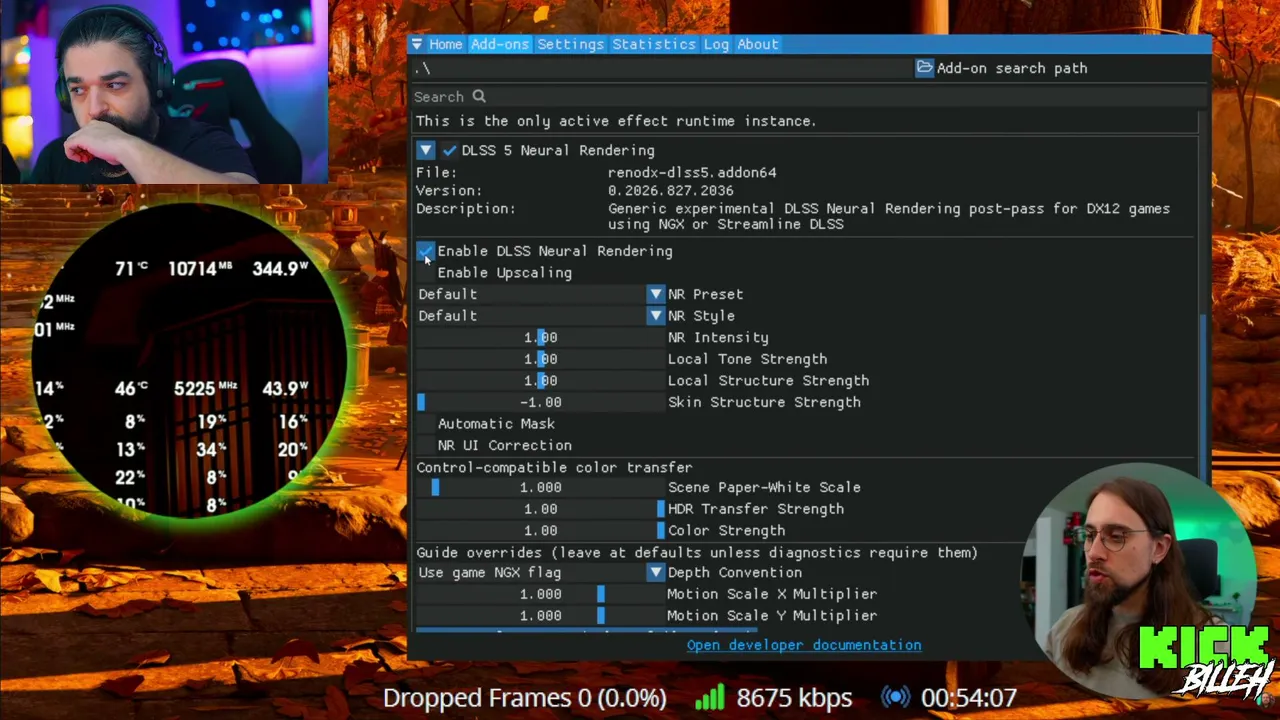Click the Scene Paper-White Scale slider
Viewport: 1280px width, 720px height.
click(540, 487)
